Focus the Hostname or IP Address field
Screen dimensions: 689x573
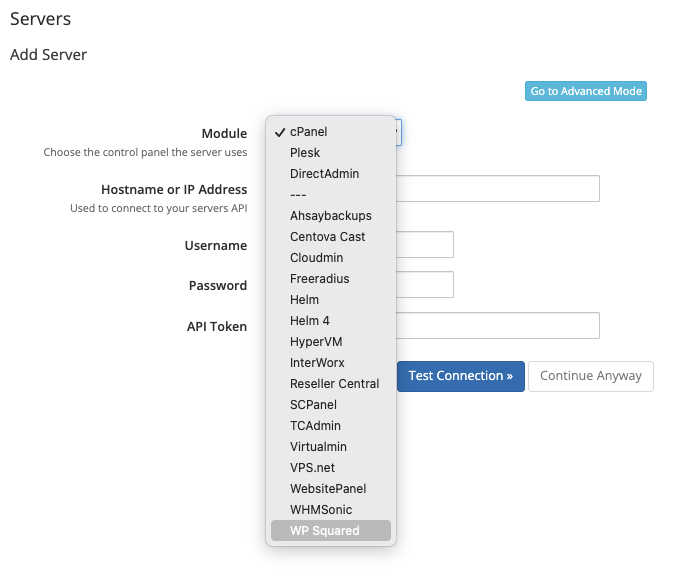497,189
